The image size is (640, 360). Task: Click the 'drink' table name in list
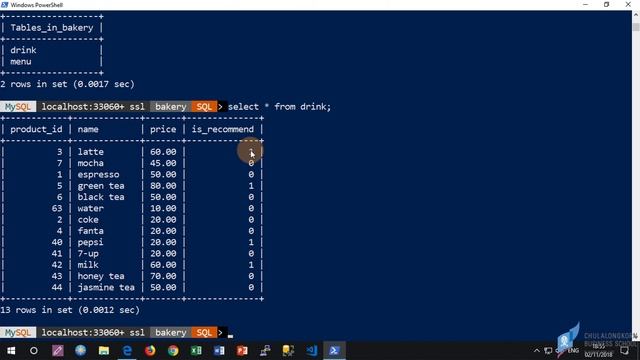[x=23, y=50]
